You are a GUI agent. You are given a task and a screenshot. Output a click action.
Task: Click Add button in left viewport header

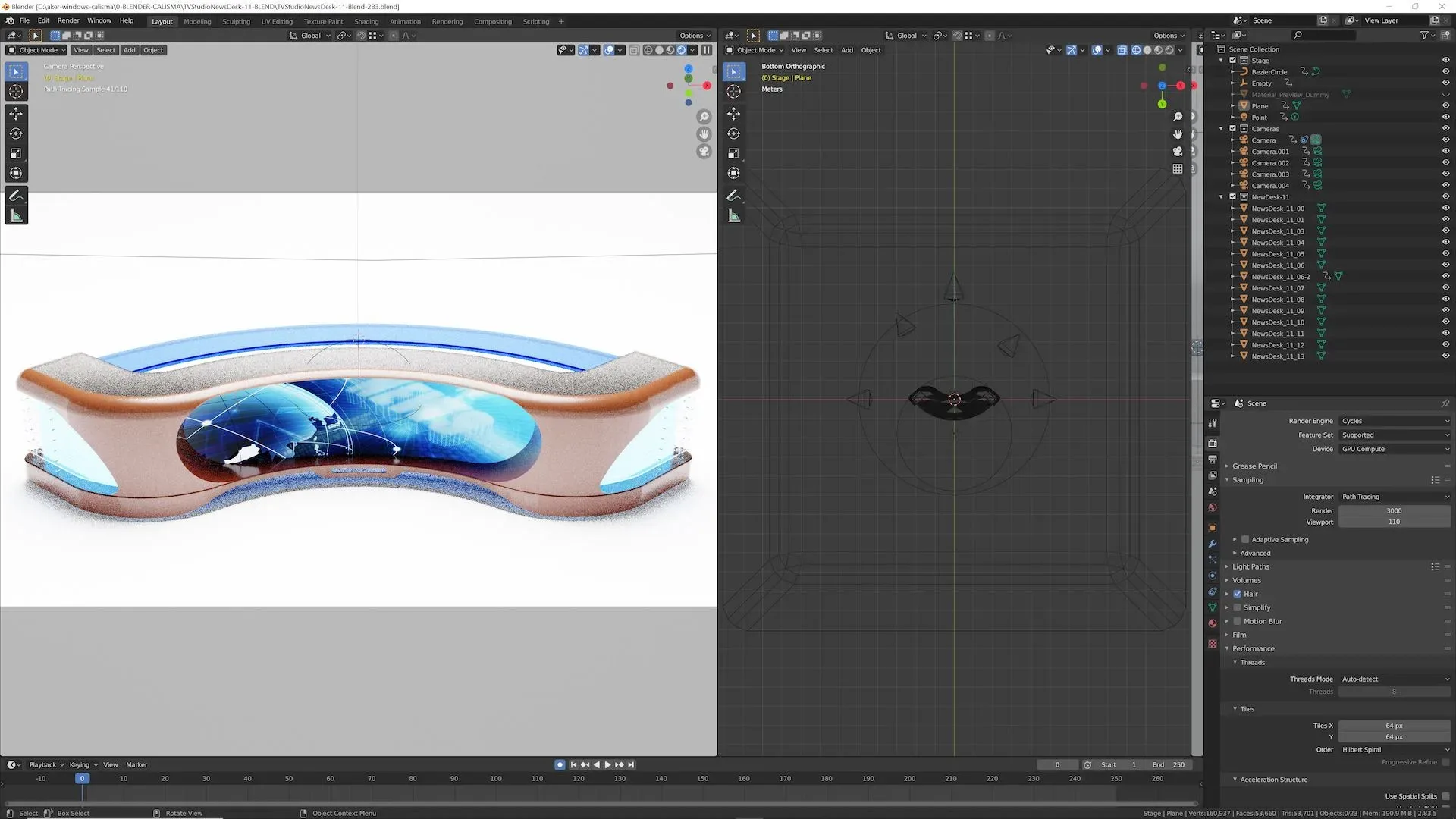point(130,50)
